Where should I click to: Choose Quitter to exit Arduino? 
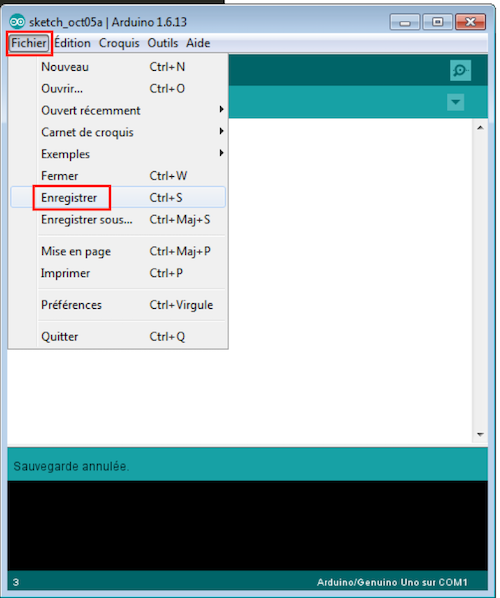[118, 337]
